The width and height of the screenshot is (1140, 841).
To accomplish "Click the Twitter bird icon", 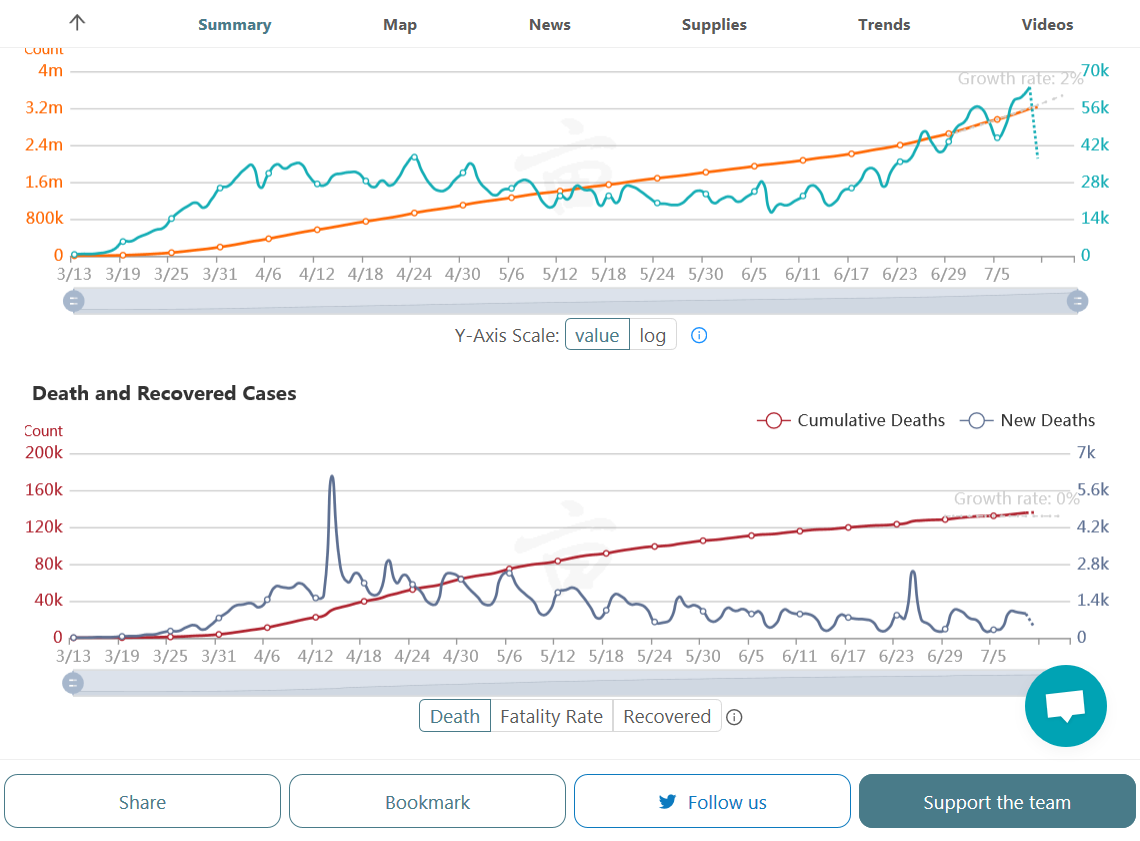I will (667, 802).
